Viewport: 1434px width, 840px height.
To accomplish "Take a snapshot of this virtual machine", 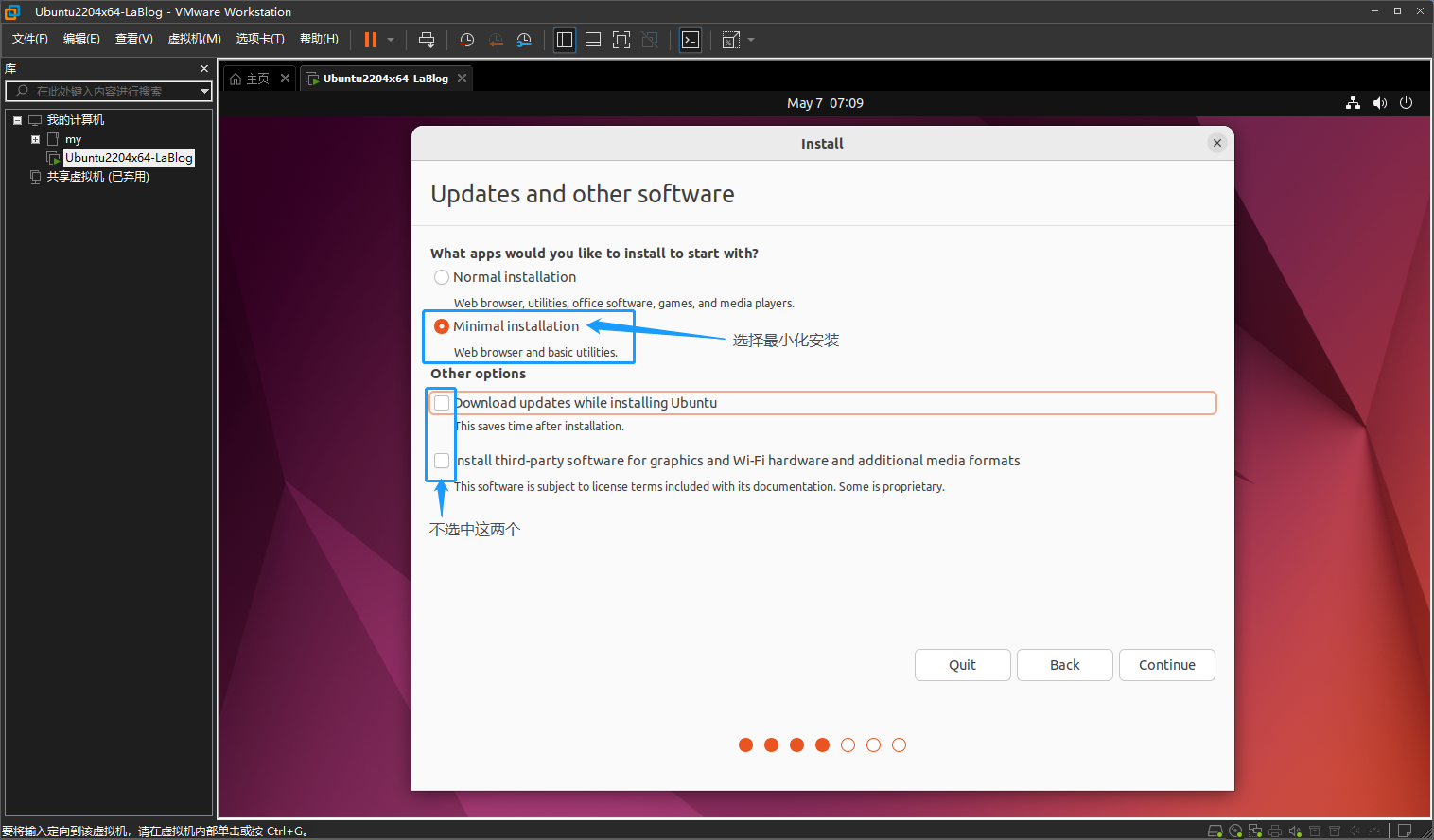I will pyautogui.click(x=466, y=40).
